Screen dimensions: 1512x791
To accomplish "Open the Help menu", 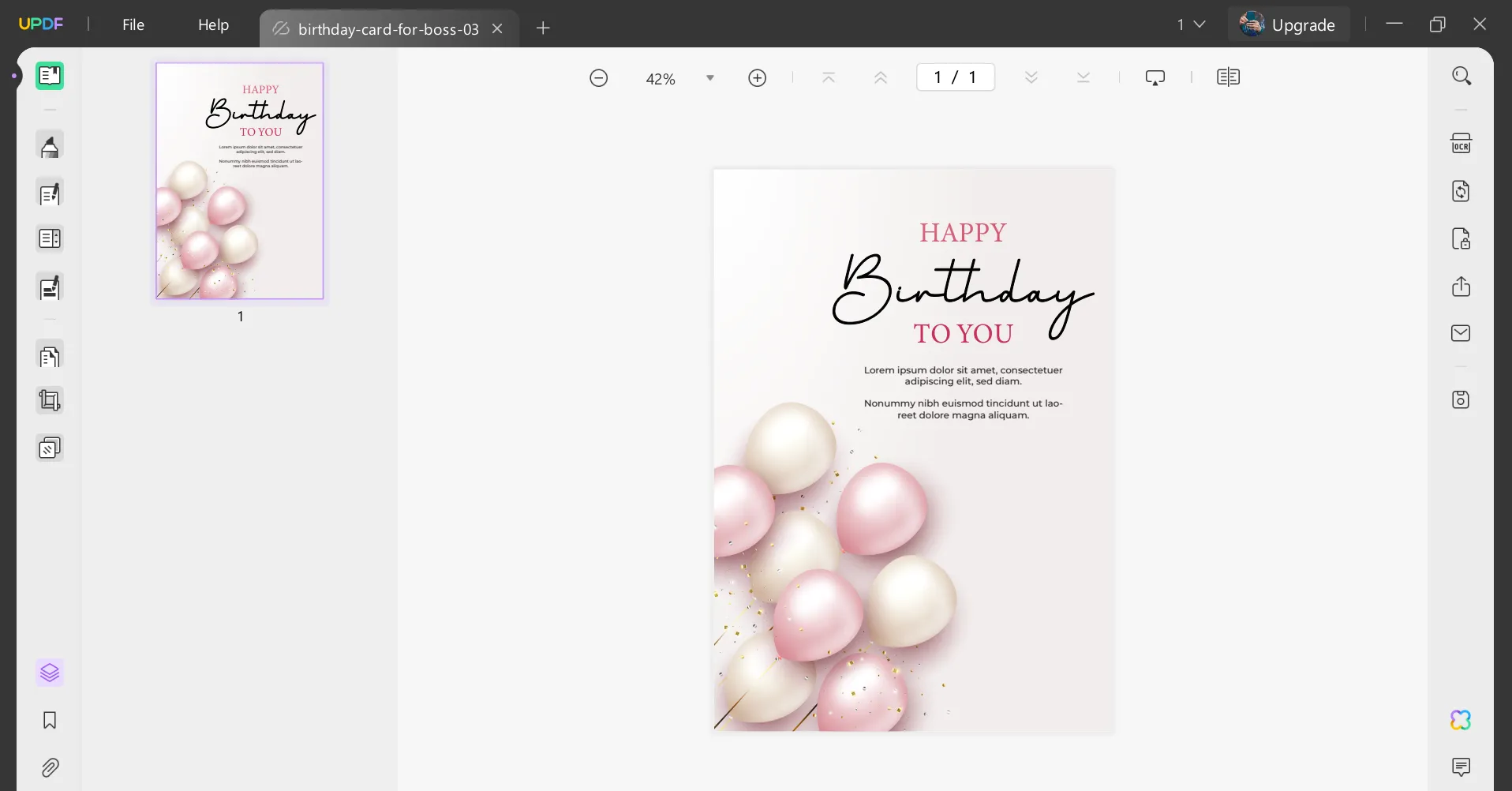I will click(213, 24).
